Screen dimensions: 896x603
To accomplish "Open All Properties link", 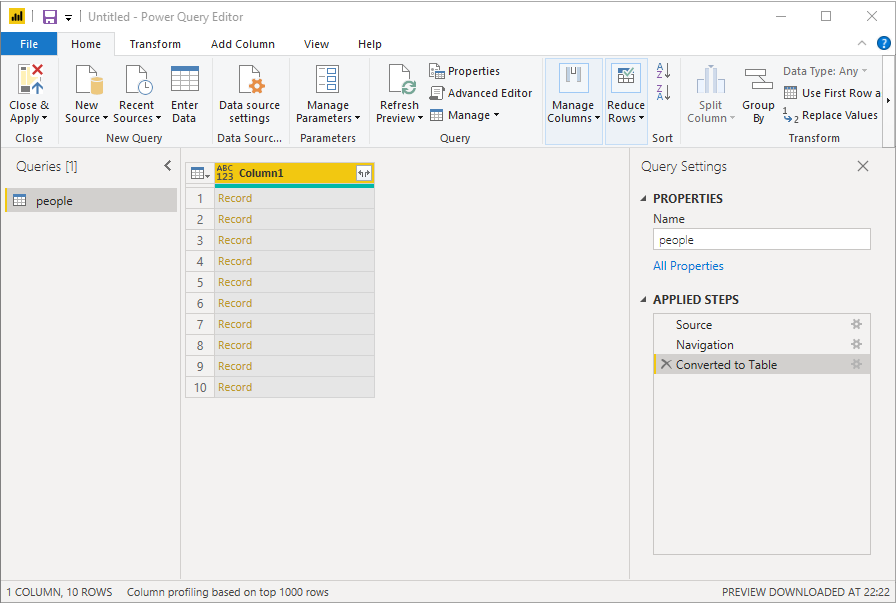I will pos(688,266).
